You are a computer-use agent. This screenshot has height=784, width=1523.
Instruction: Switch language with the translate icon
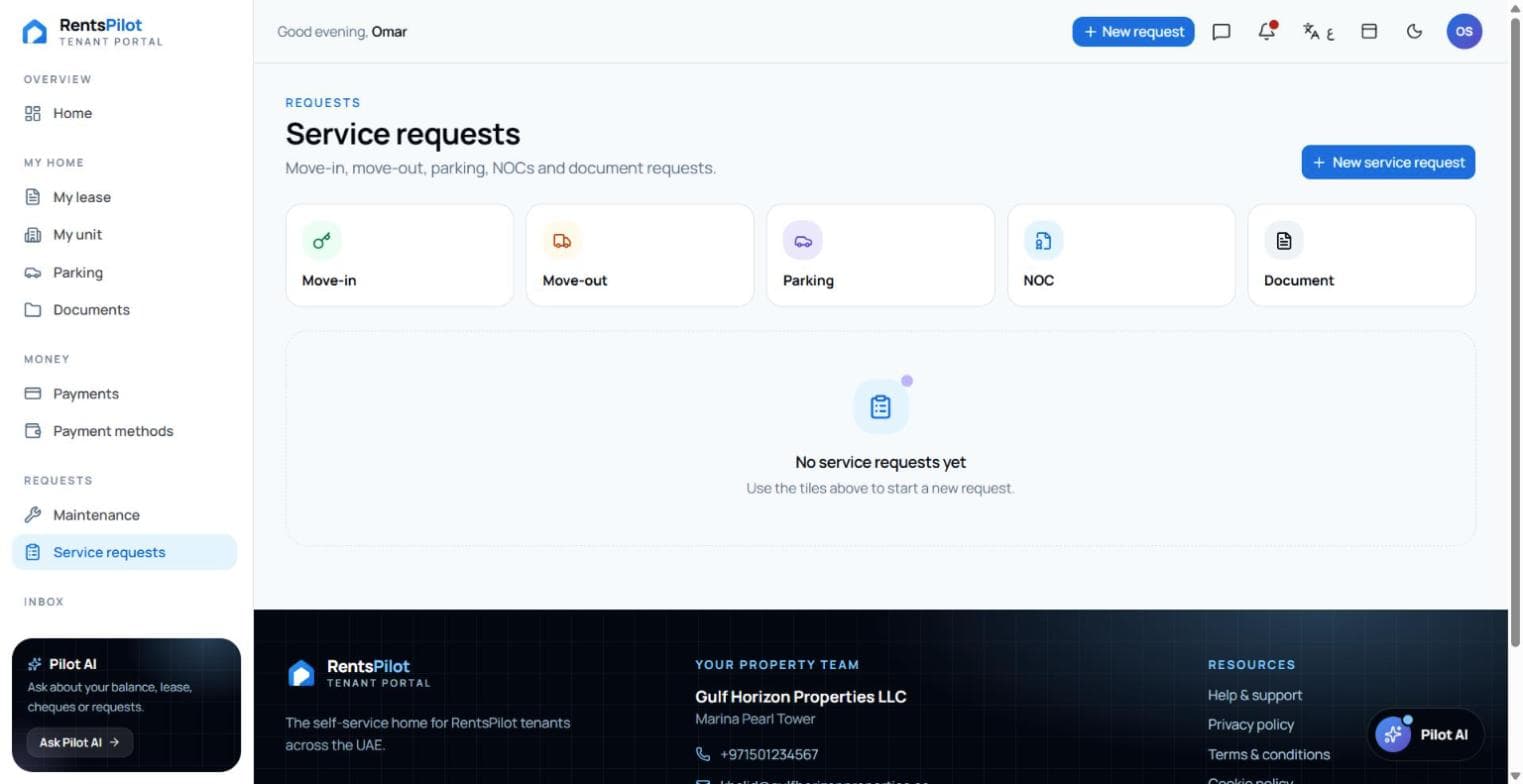pos(1318,31)
